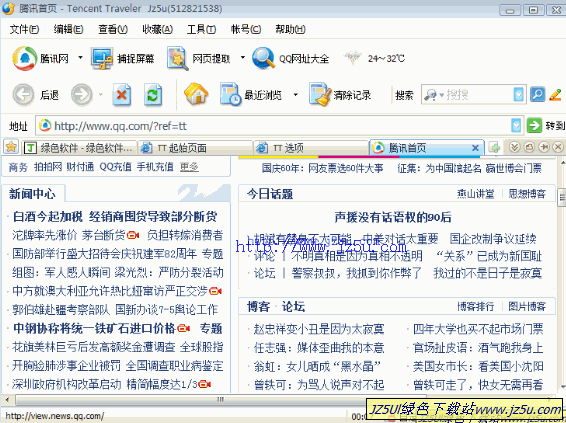
Task: Click the restore closed tab icon
Action: point(529,147)
